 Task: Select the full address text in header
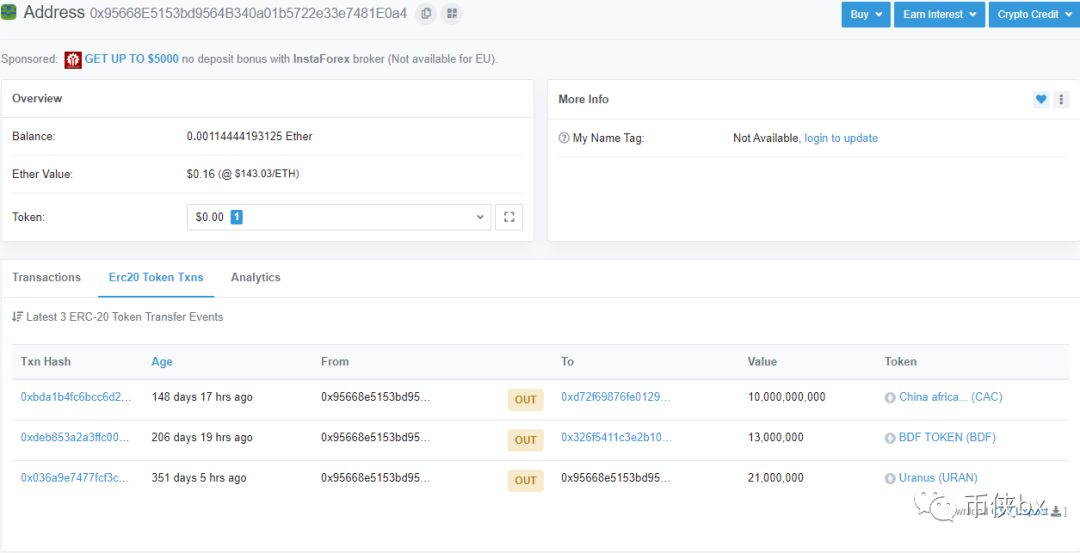(249, 14)
